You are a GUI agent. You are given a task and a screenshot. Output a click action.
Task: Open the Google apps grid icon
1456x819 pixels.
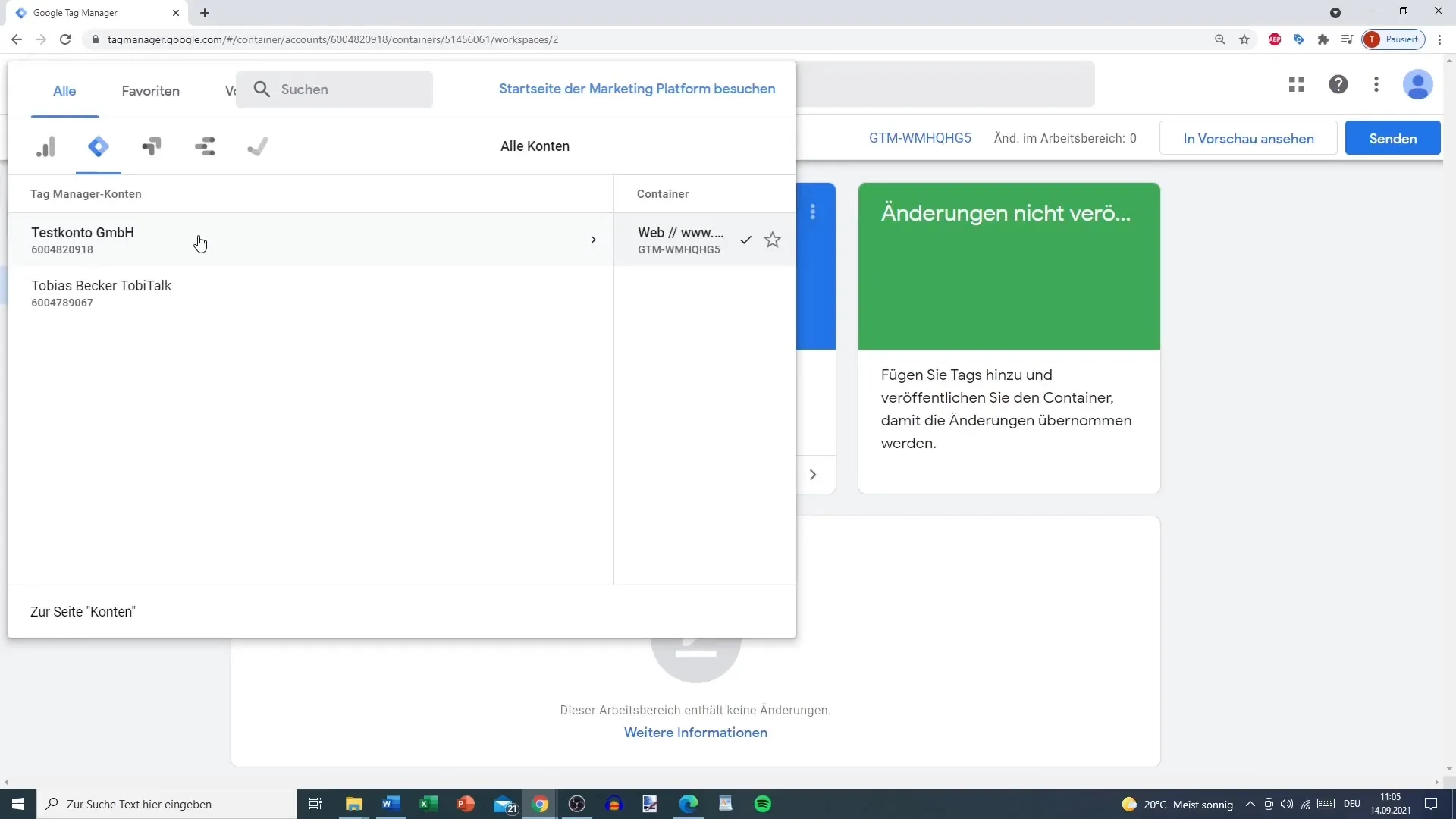(x=1297, y=84)
